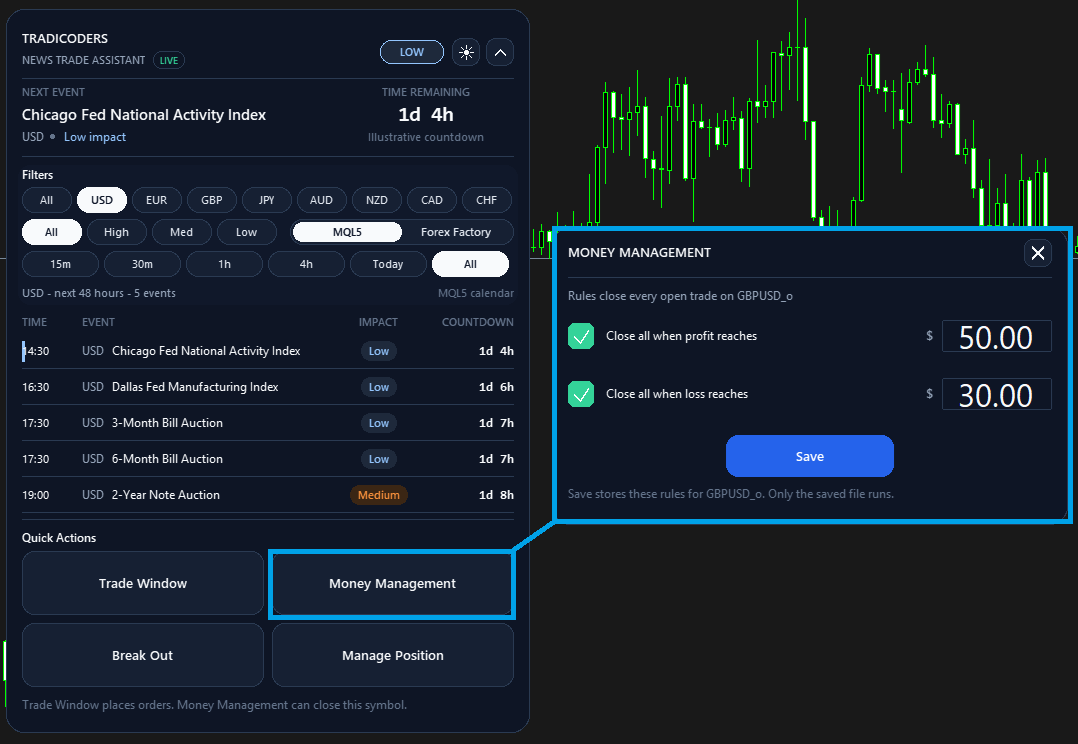1078x744 pixels.
Task: Close the Money Management dialog
Action: point(1037,253)
